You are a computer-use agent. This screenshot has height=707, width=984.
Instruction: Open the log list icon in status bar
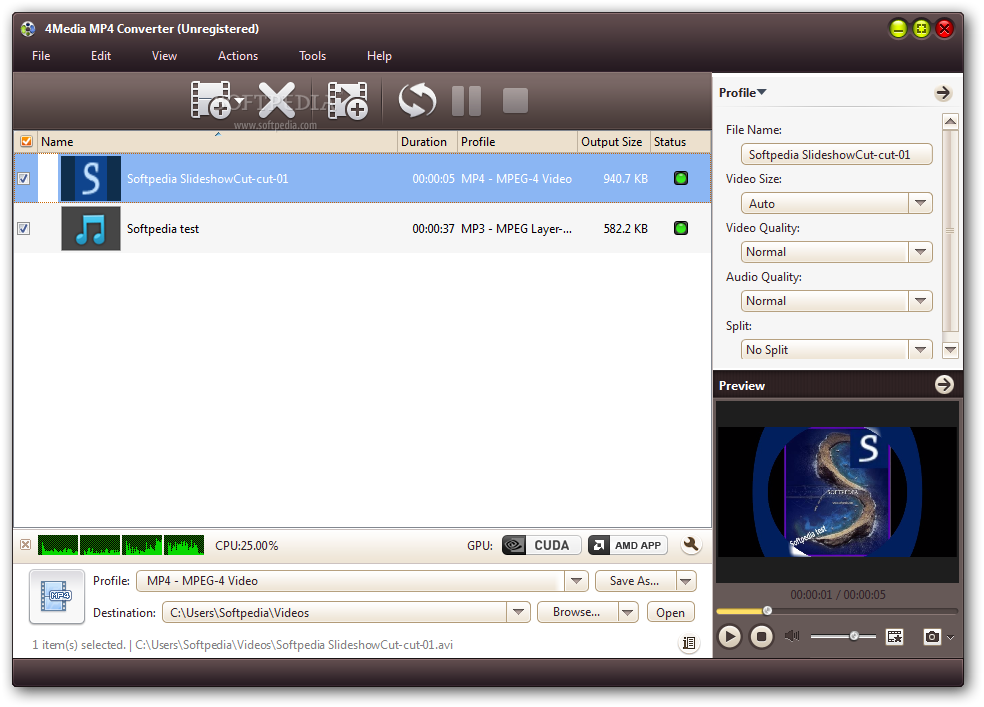pos(688,643)
